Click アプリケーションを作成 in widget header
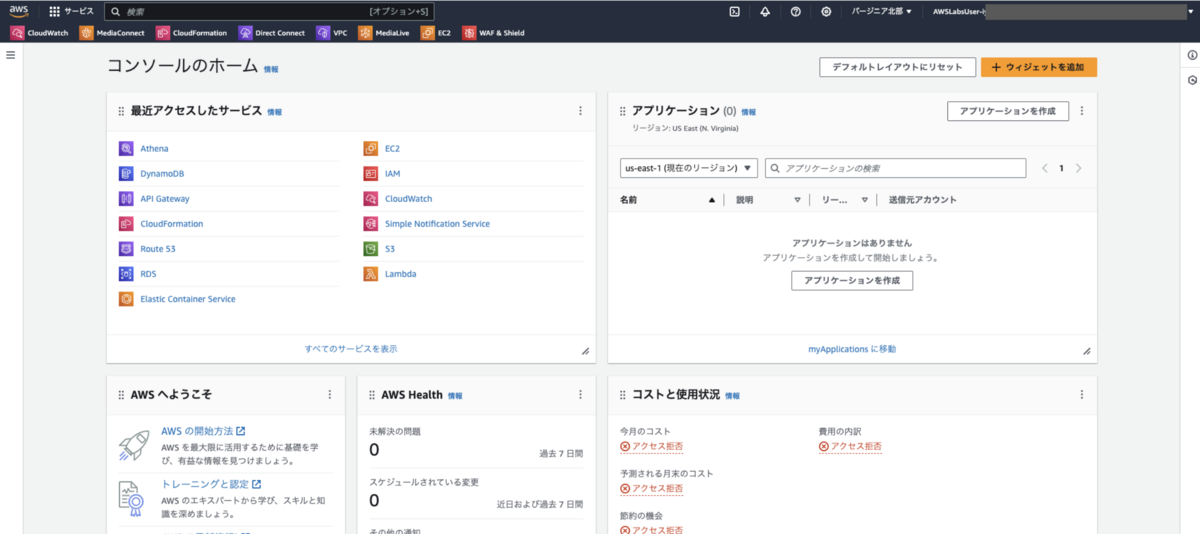 1007,111
